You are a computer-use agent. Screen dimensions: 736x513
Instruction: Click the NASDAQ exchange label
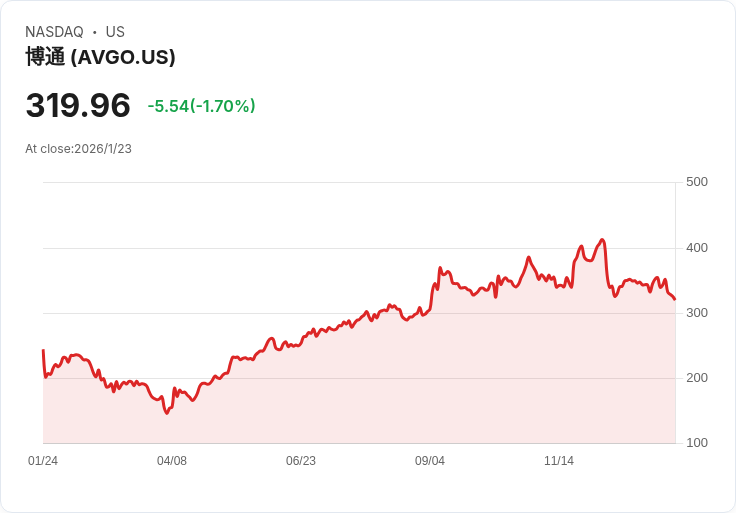pos(54,32)
